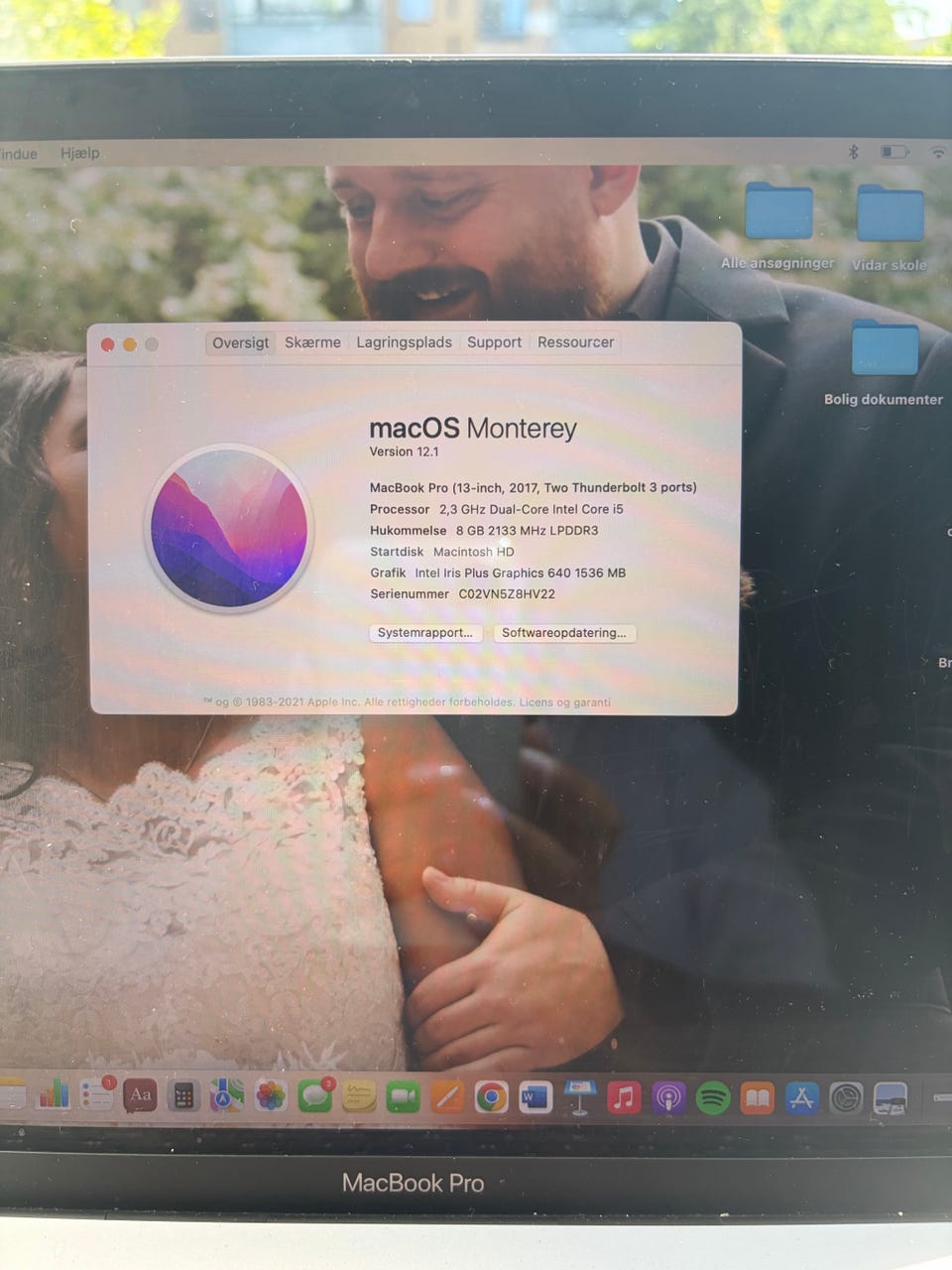Launch the Dictionary app from the dock
The height and width of the screenshot is (1270, 952).
[140, 1095]
